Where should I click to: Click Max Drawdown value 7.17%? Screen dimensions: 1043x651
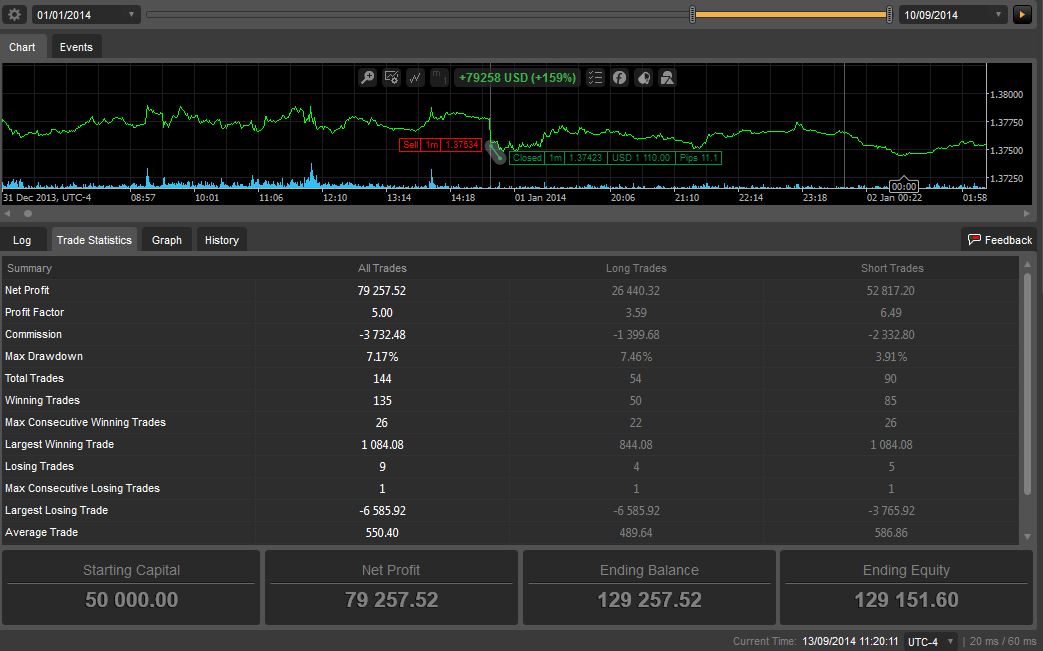click(382, 356)
